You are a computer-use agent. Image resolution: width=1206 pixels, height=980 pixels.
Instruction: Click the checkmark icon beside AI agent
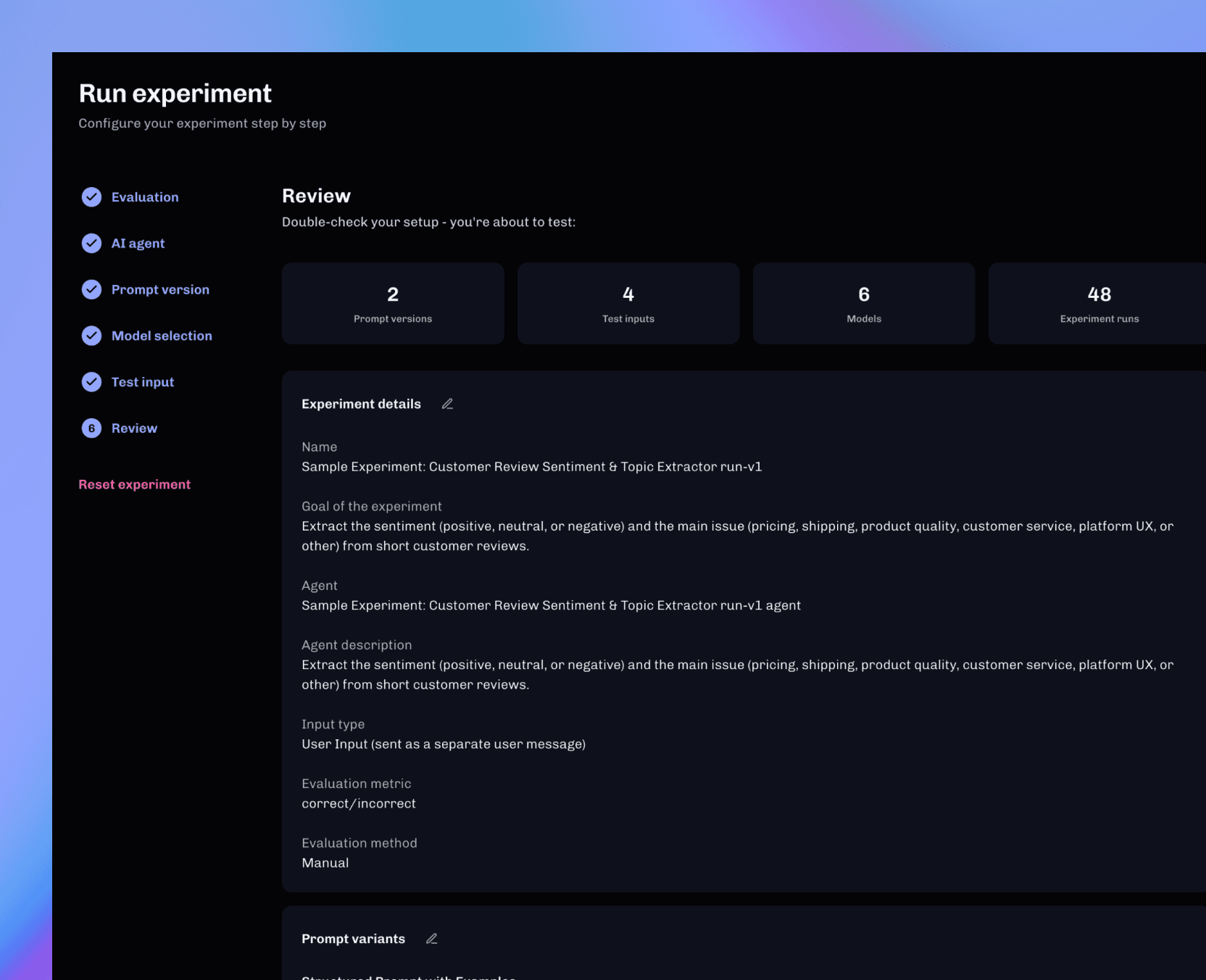tap(91, 243)
